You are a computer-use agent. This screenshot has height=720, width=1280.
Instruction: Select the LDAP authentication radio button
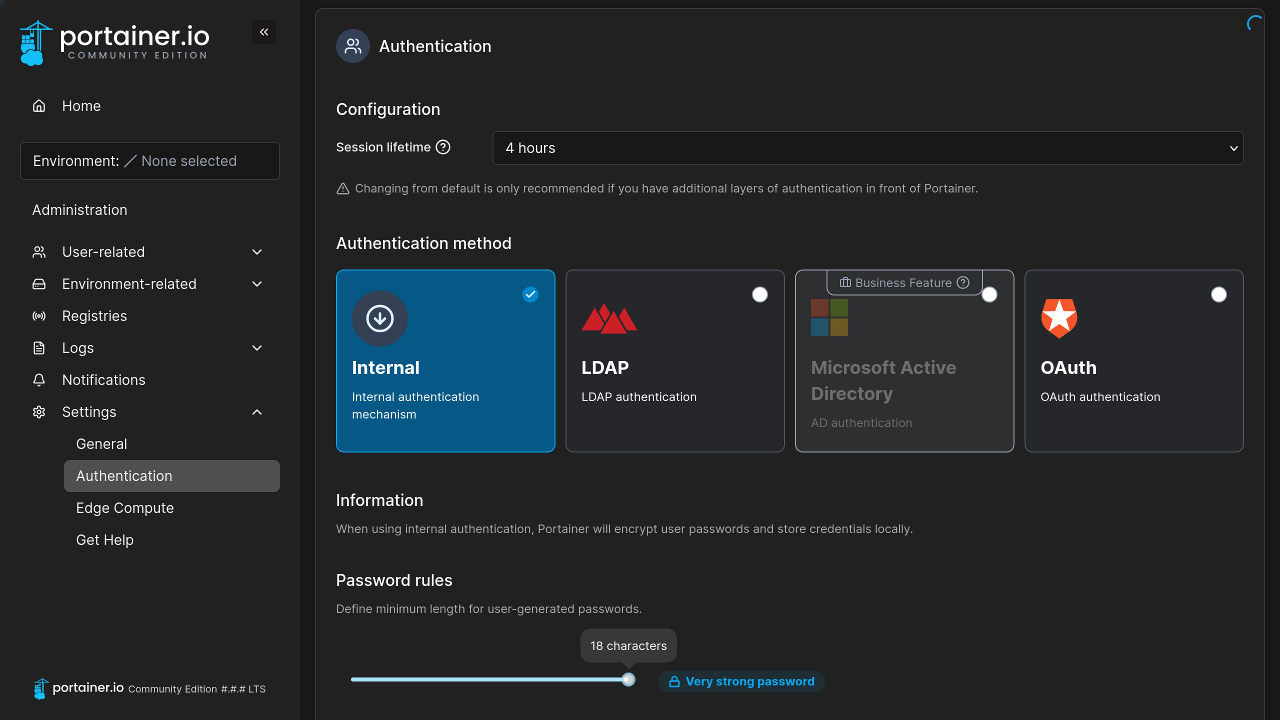pos(760,294)
